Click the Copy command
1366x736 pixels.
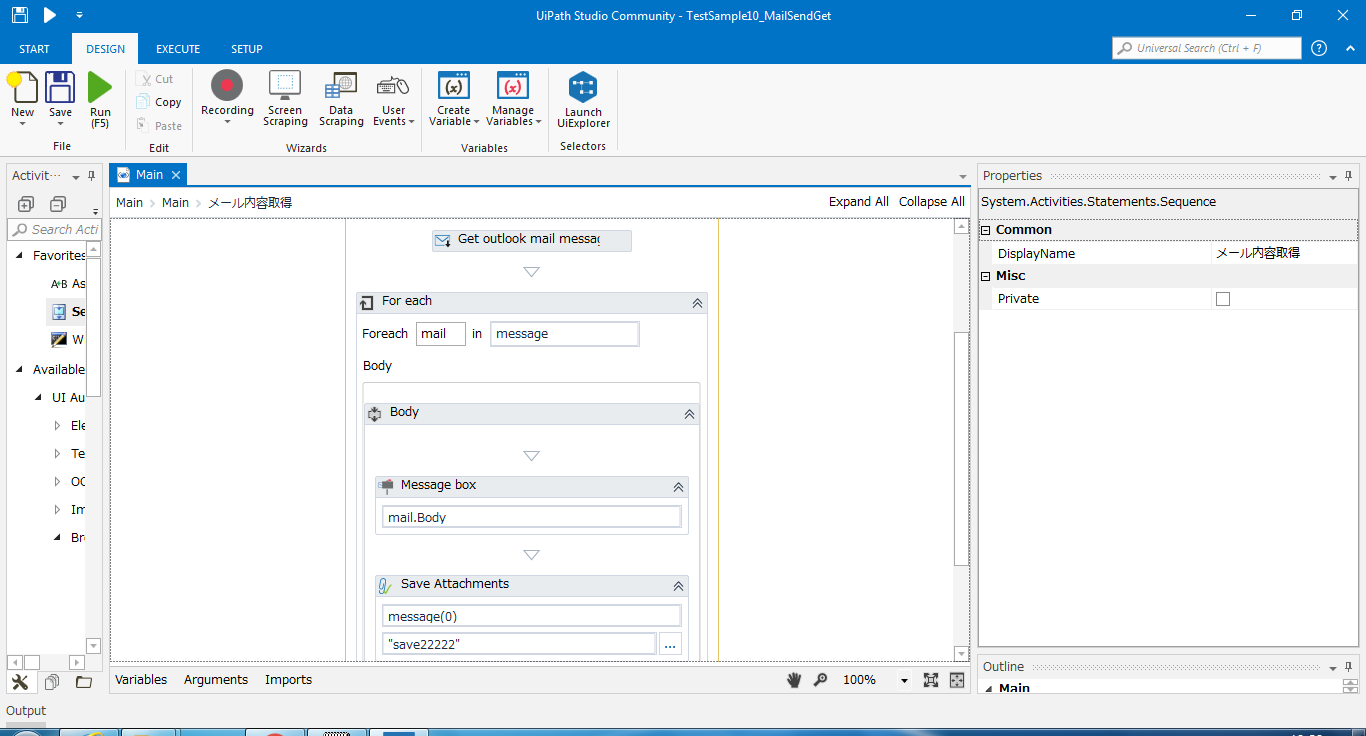(159, 102)
